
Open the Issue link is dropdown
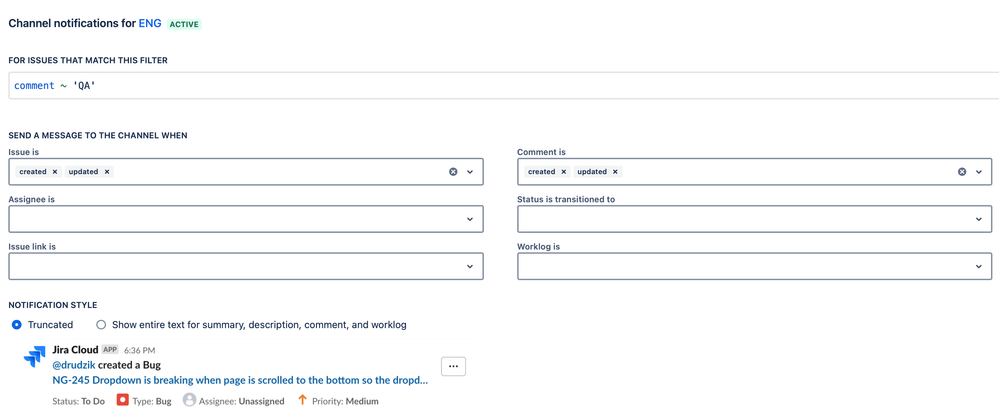tap(246, 266)
